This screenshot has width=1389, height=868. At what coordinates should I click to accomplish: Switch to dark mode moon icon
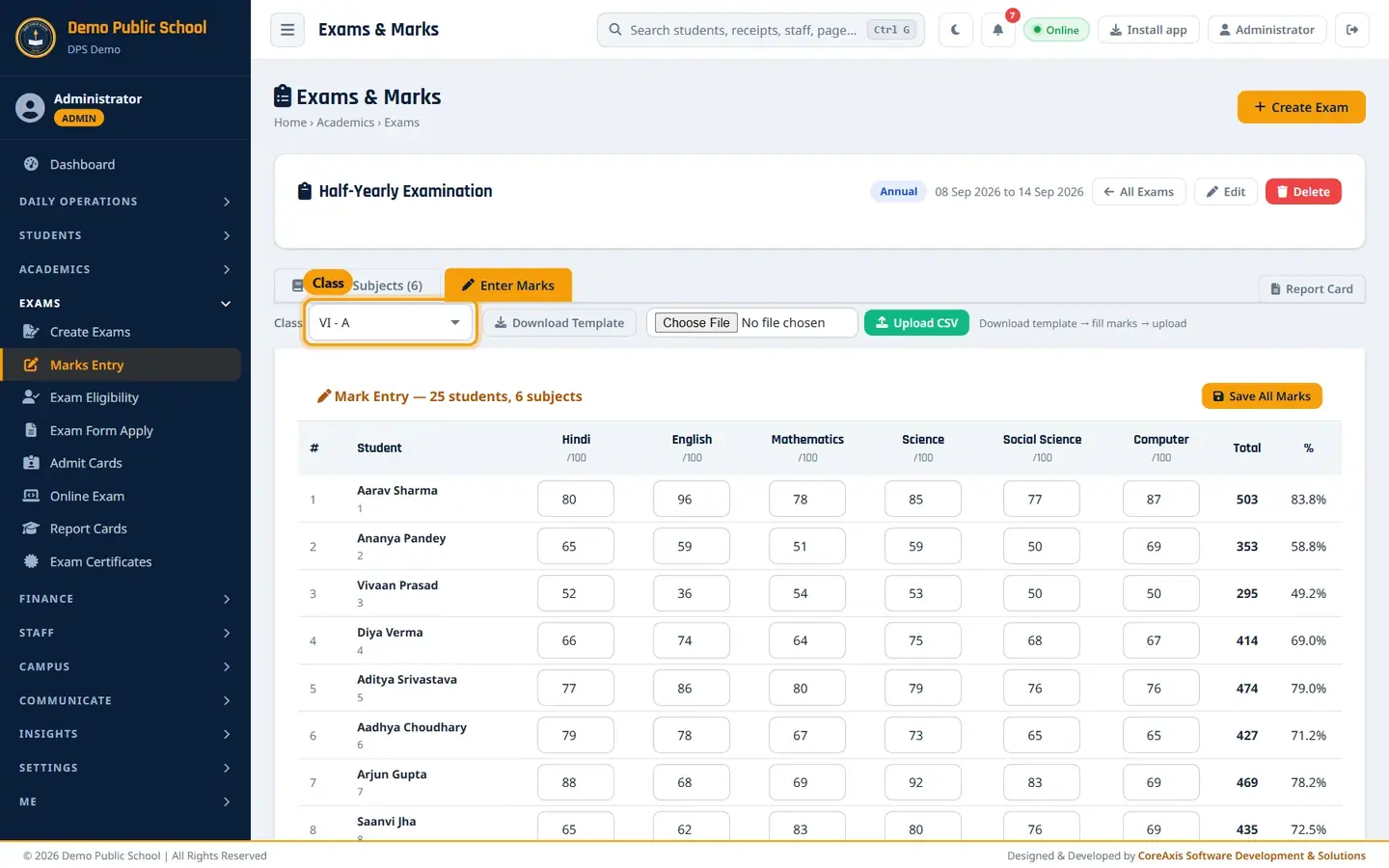[x=955, y=30]
